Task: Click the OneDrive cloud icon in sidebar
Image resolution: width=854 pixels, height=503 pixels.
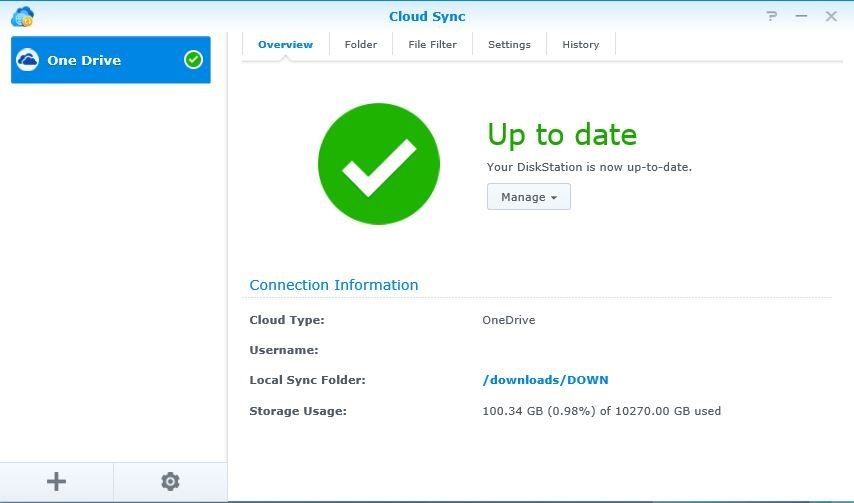Action: click(x=28, y=60)
